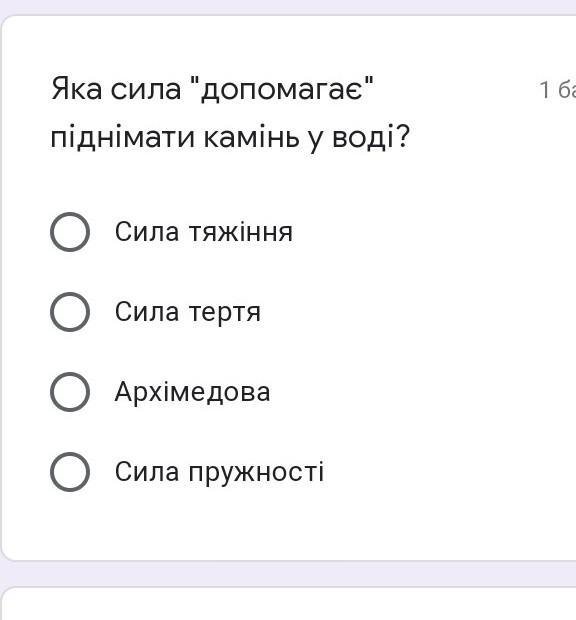Click the next question card at the bottom

[289, 604]
